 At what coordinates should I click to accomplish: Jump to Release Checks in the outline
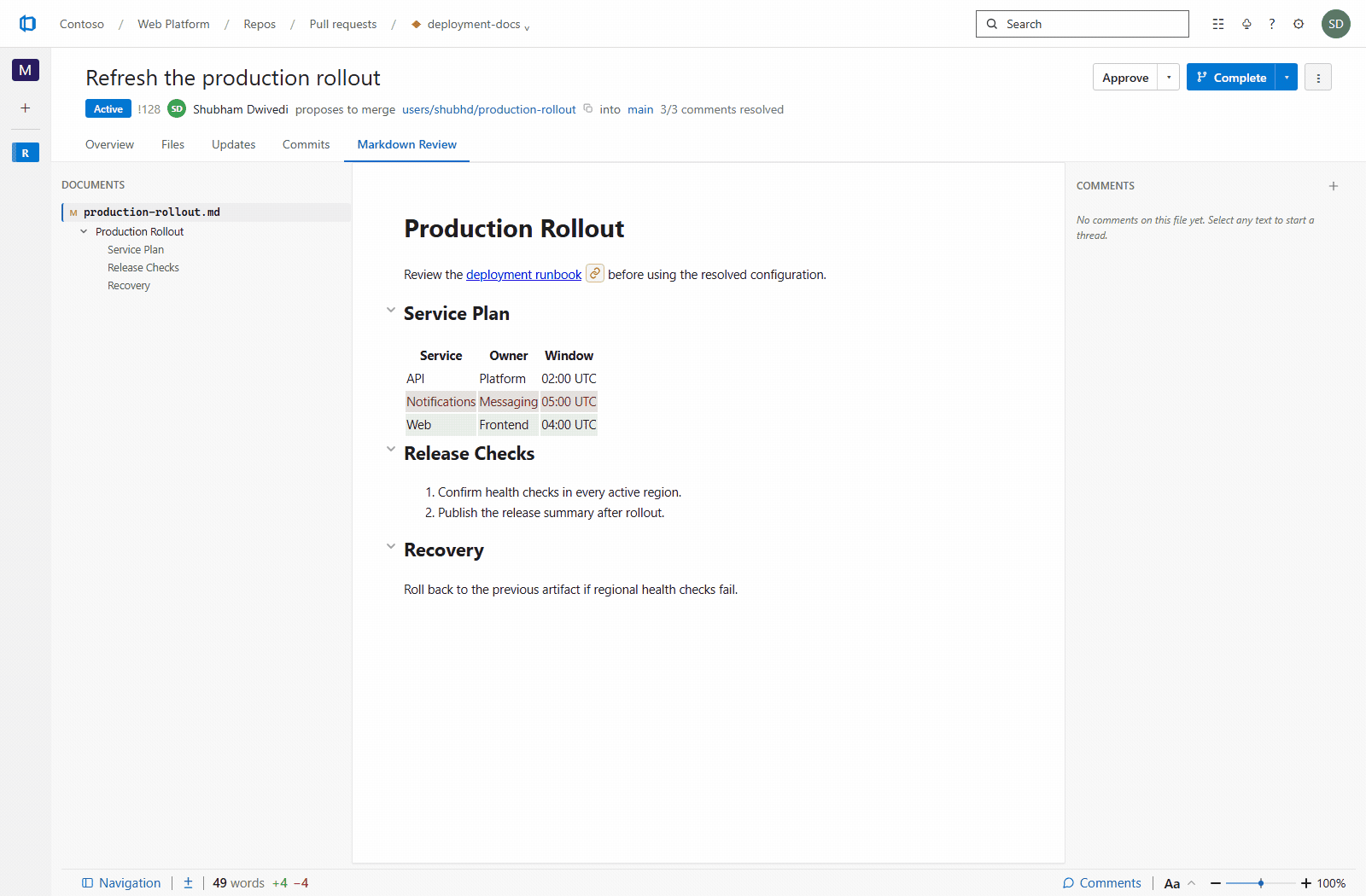143,268
